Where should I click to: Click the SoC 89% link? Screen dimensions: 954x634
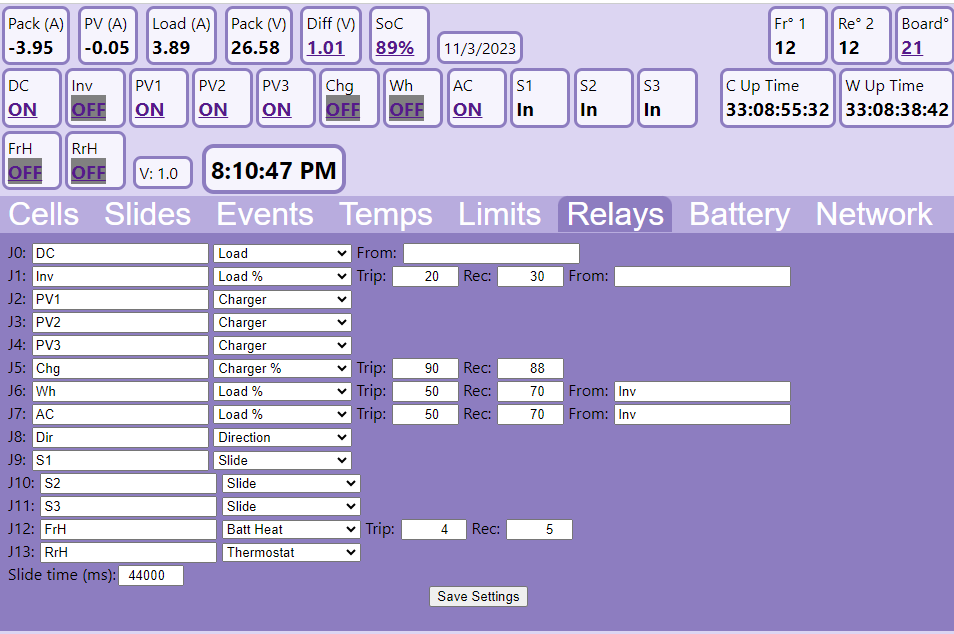click(395, 47)
